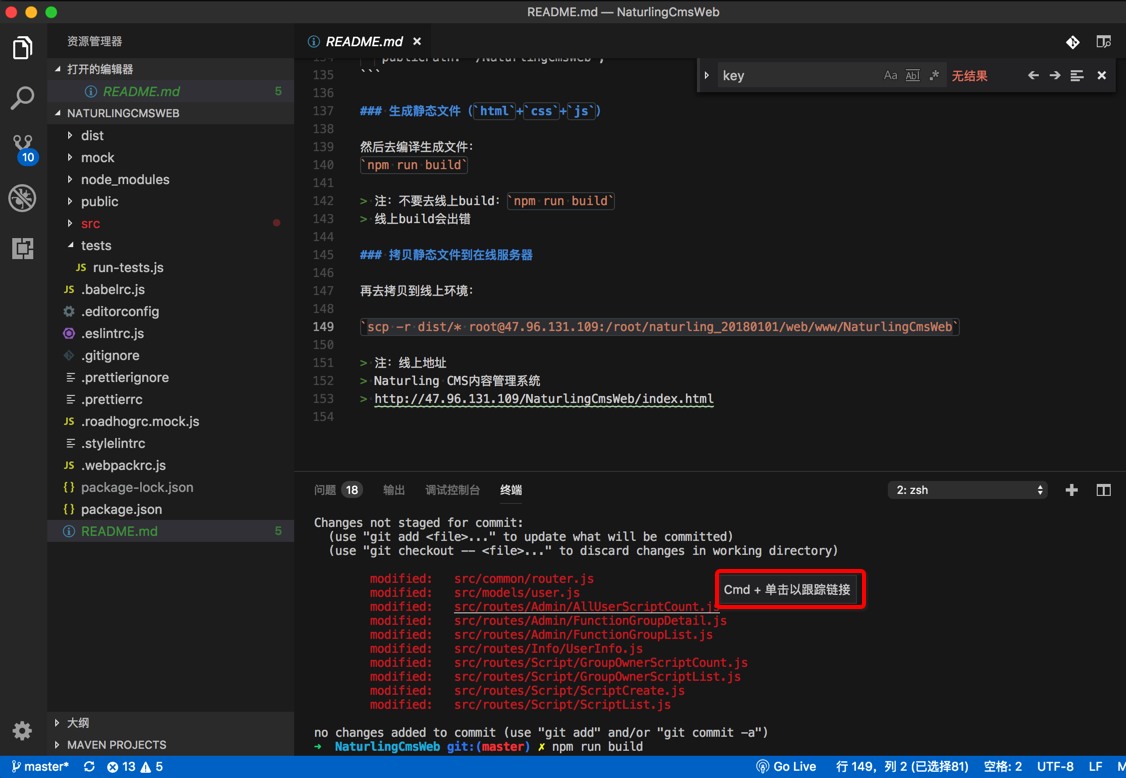Switch to the 问题 (Problems) tab
The width and height of the screenshot is (1126, 778).
pos(337,490)
